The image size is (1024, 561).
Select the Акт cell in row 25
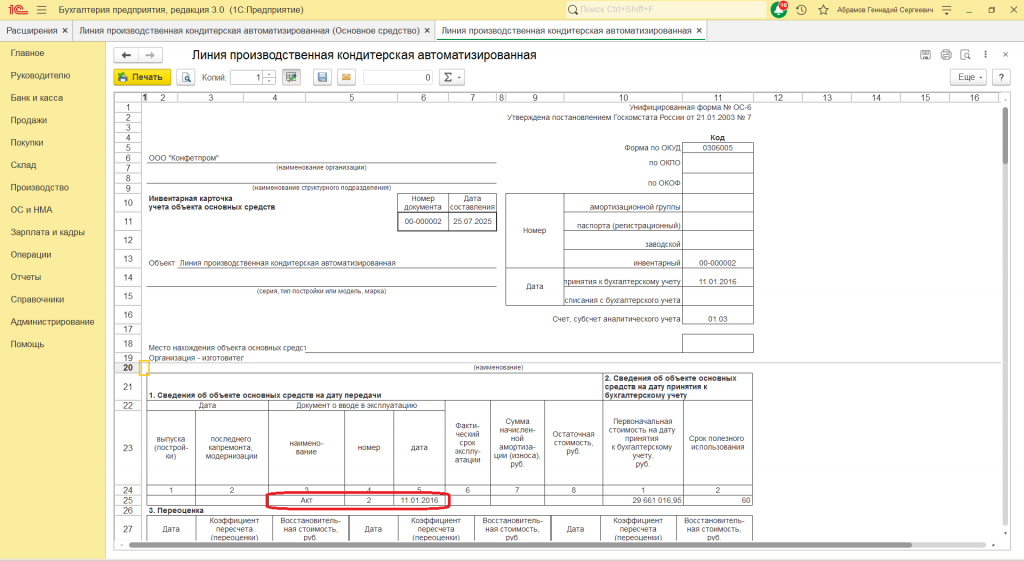pos(306,500)
